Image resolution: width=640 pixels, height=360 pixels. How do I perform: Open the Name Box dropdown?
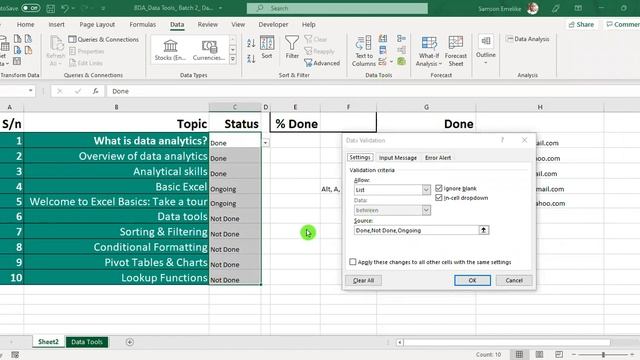click(31, 91)
